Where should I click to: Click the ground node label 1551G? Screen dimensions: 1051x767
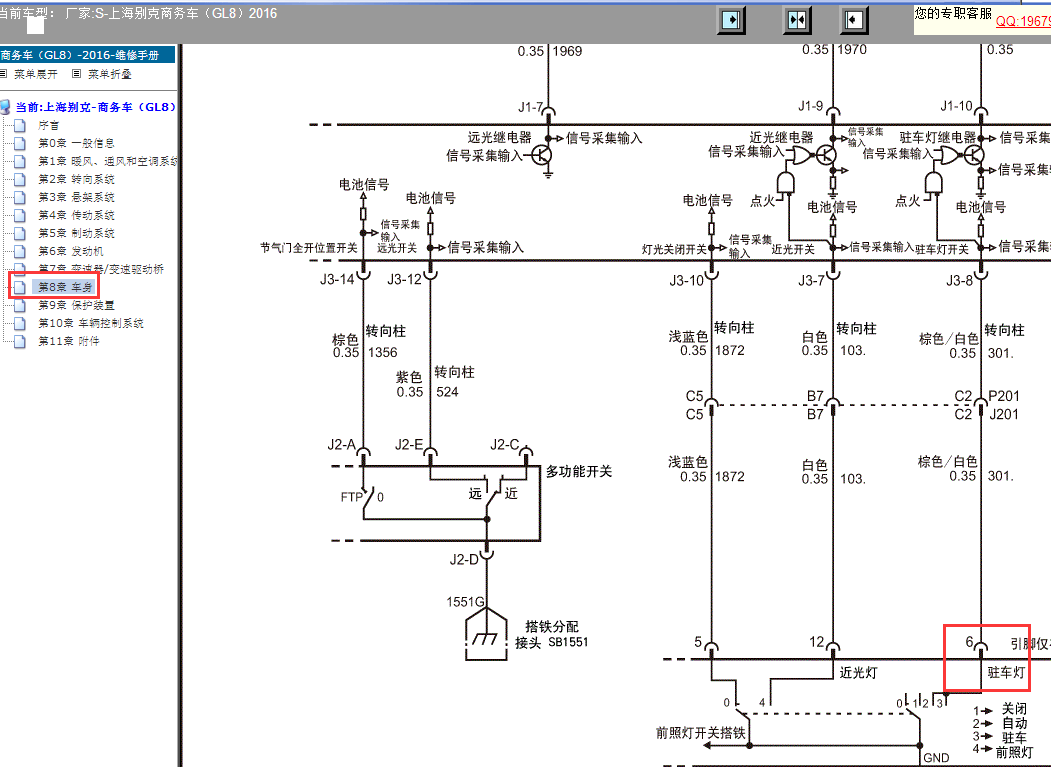[x=465, y=601]
